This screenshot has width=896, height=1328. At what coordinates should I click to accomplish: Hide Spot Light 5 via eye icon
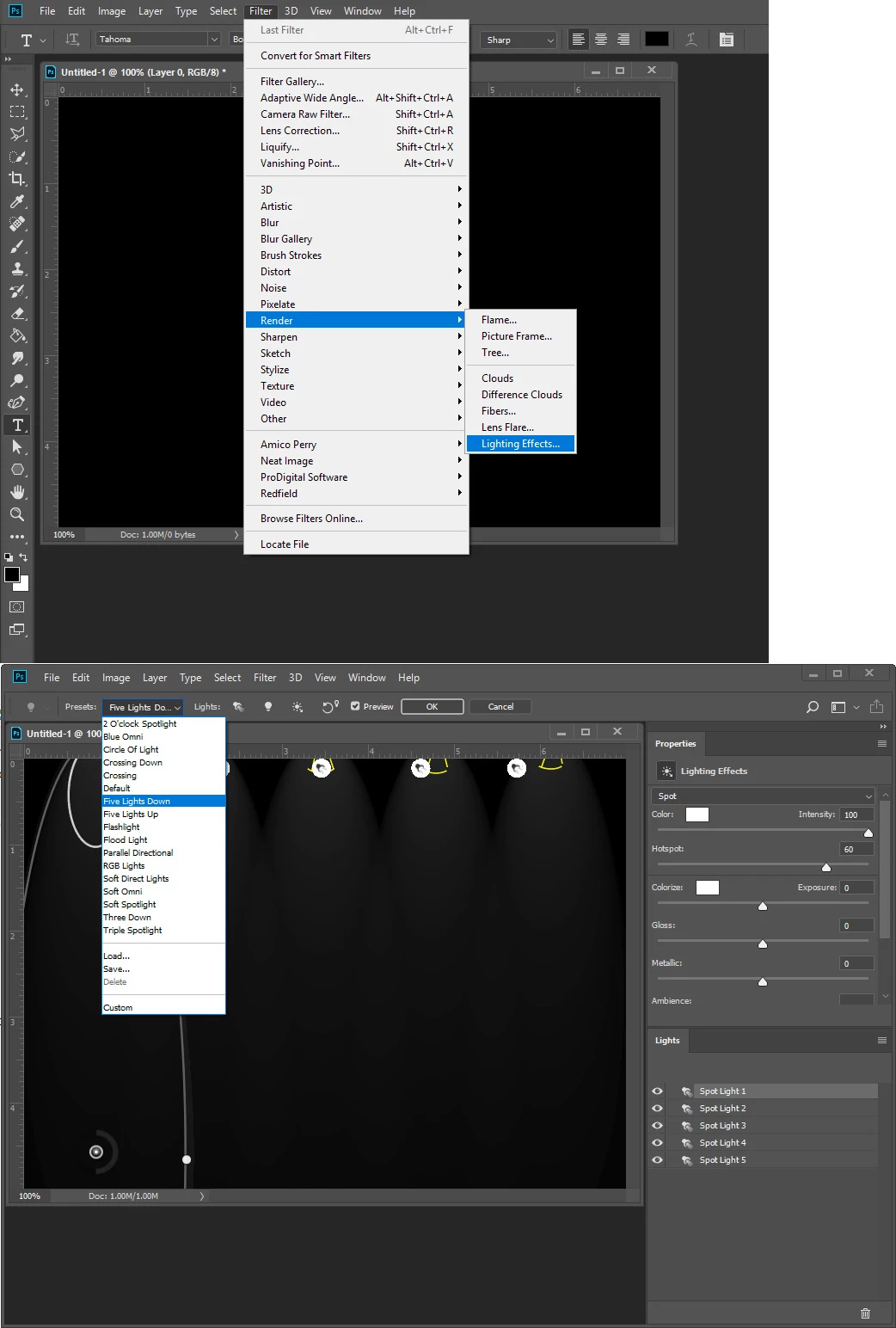tap(658, 1159)
